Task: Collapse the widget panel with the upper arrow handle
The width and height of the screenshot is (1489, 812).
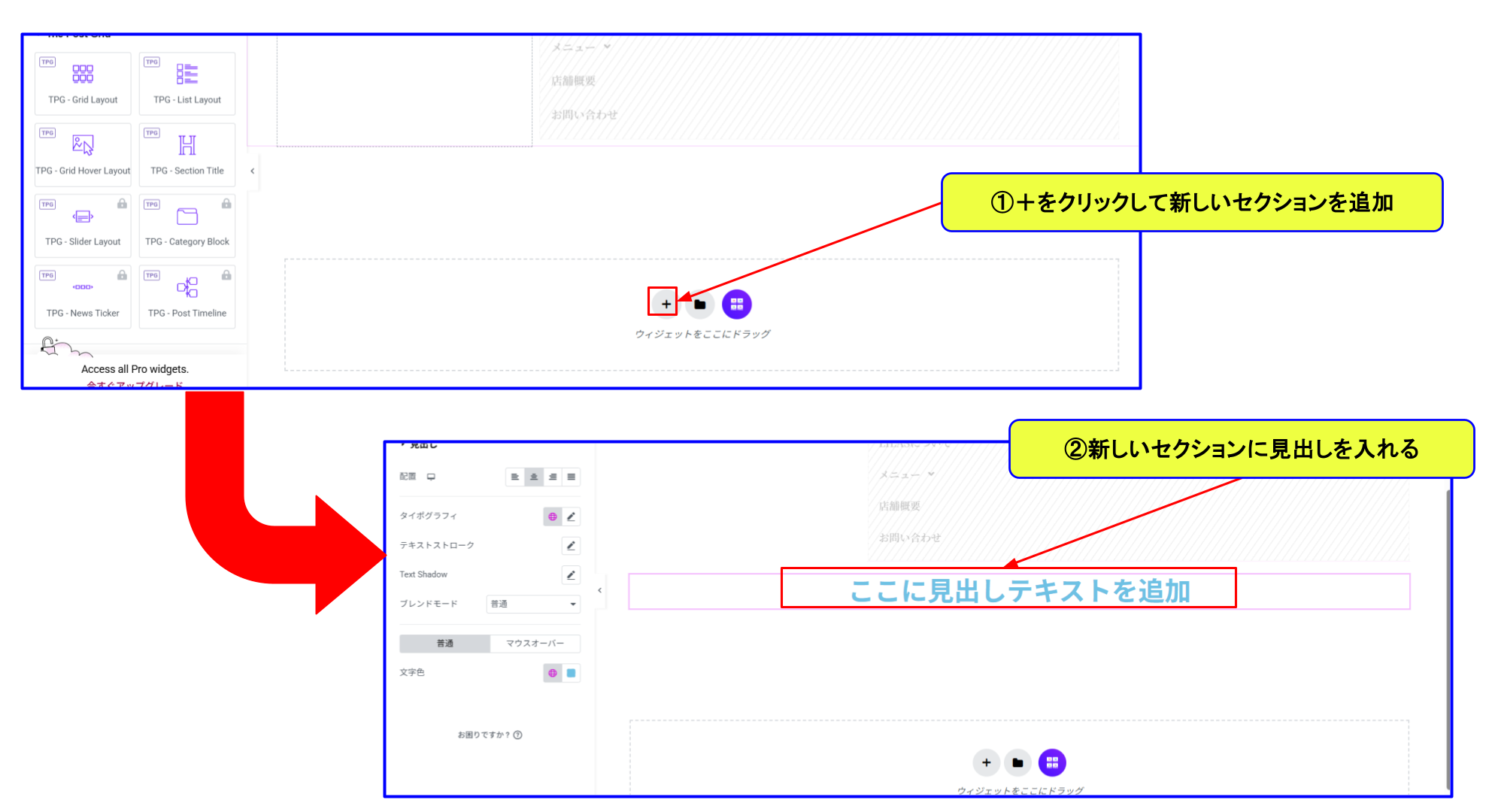Action: pyautogui.click(x=253, y=171)
